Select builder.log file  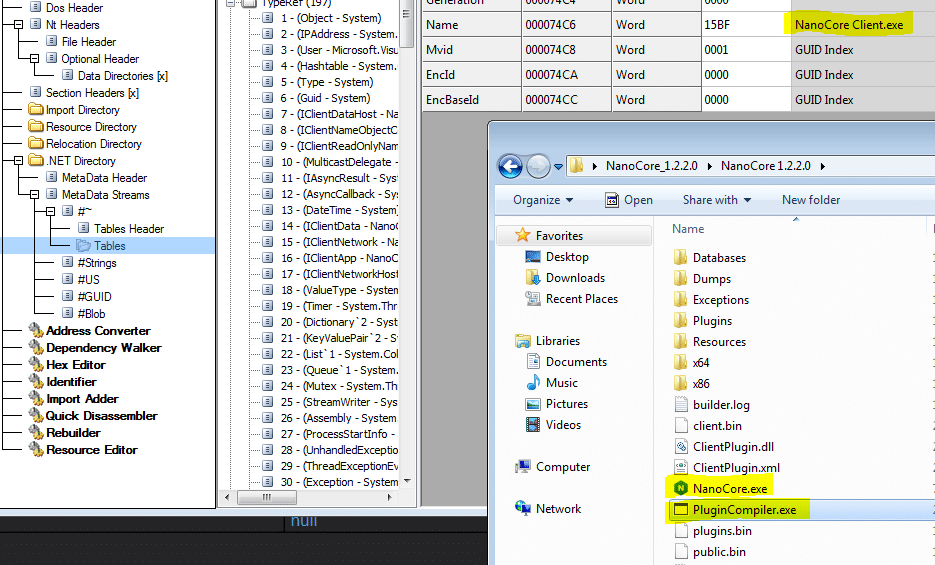coord(721,405)
